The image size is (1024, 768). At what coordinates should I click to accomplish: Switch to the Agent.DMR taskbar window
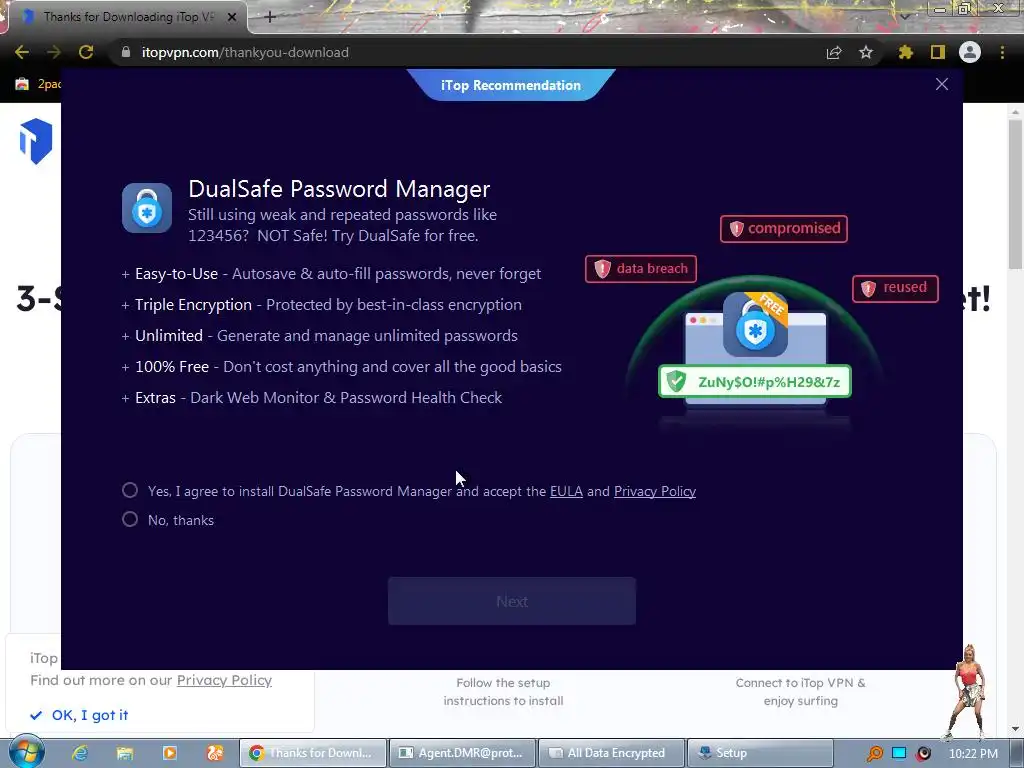click(x=462, y=753)
